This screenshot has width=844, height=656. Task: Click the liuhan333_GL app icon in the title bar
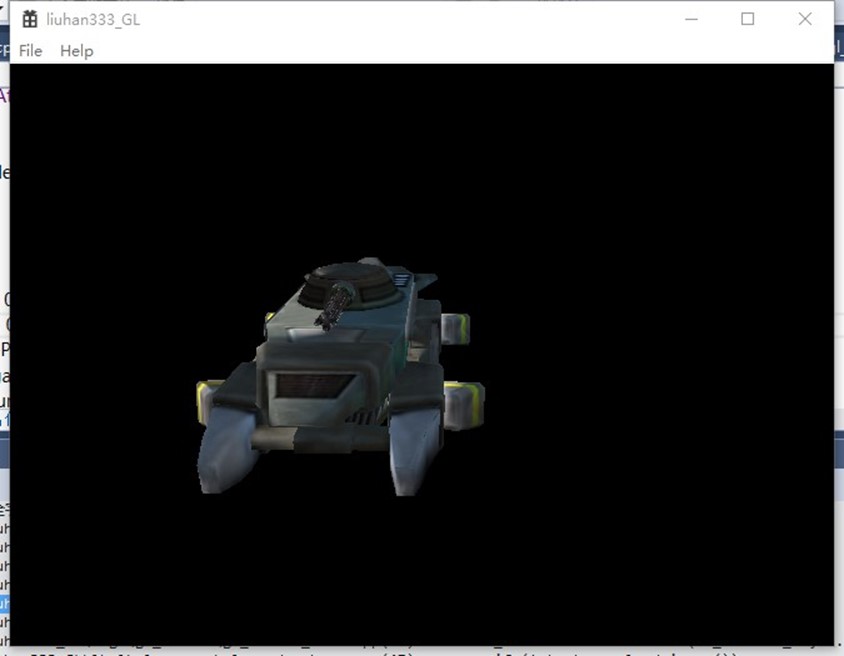coord(30,19)
